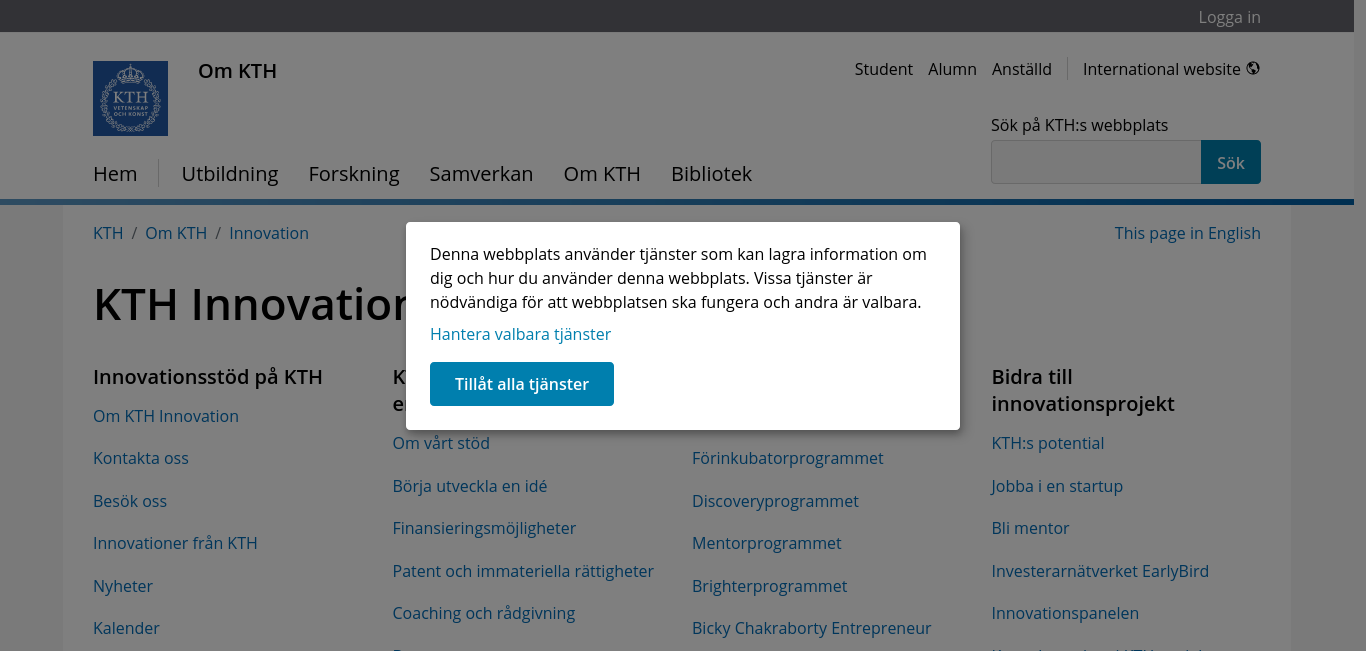
Task: Open Kalender link
Action: [x=126, y=628]
